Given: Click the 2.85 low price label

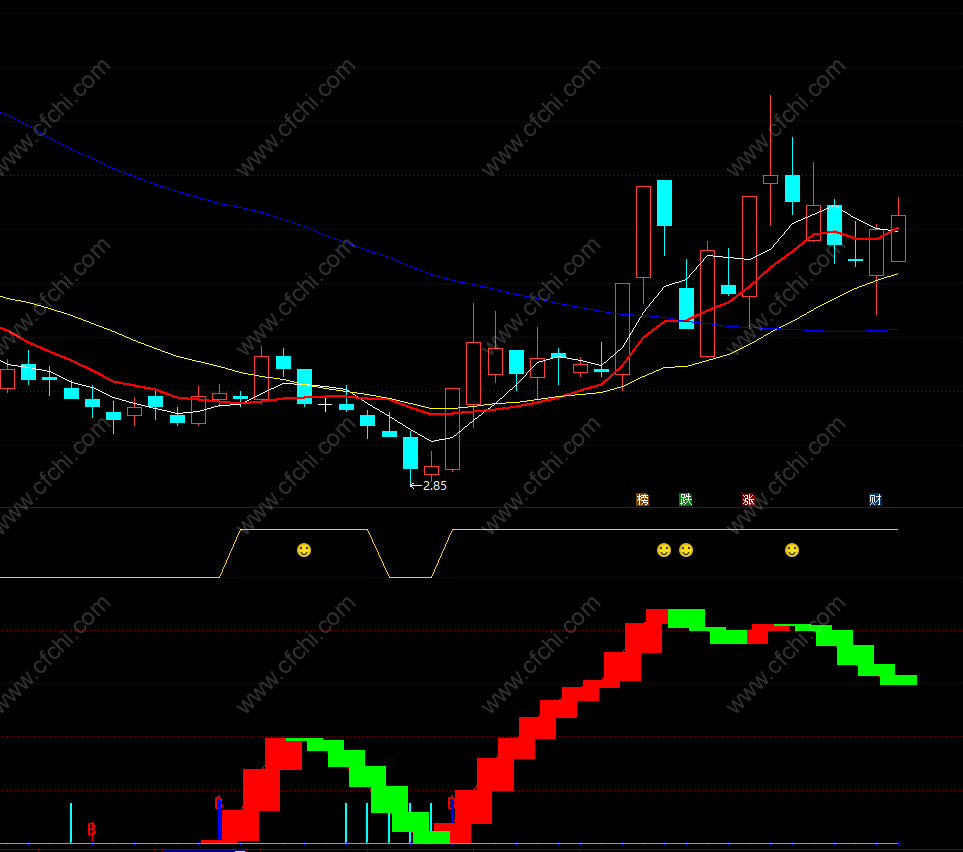Looking at the screenshot, I should pos(435,486).
